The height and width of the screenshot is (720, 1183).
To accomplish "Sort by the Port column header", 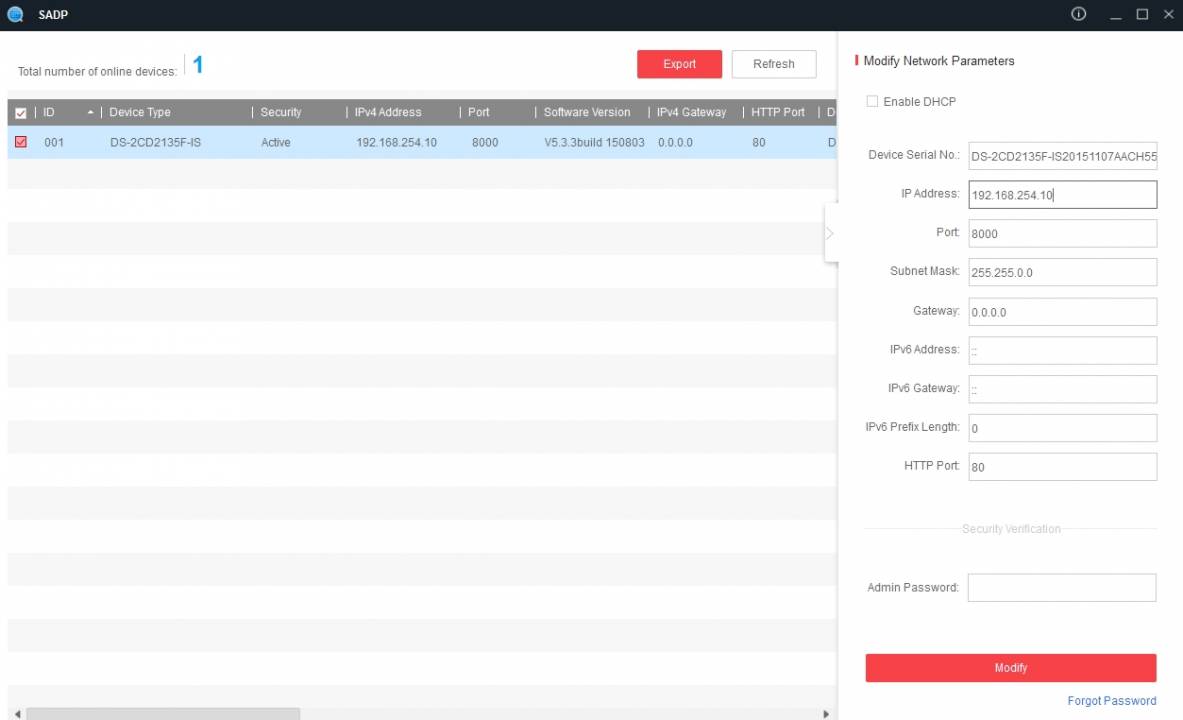I will (478, 112).
